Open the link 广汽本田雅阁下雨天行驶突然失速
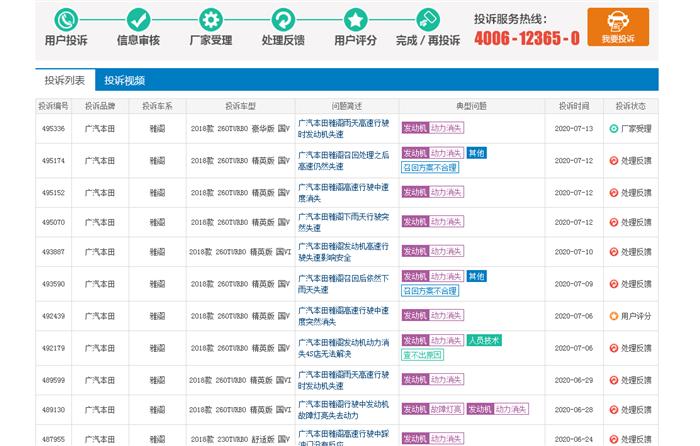The width and height of the screenshot is (700, 446). click(x=343, y=222)
